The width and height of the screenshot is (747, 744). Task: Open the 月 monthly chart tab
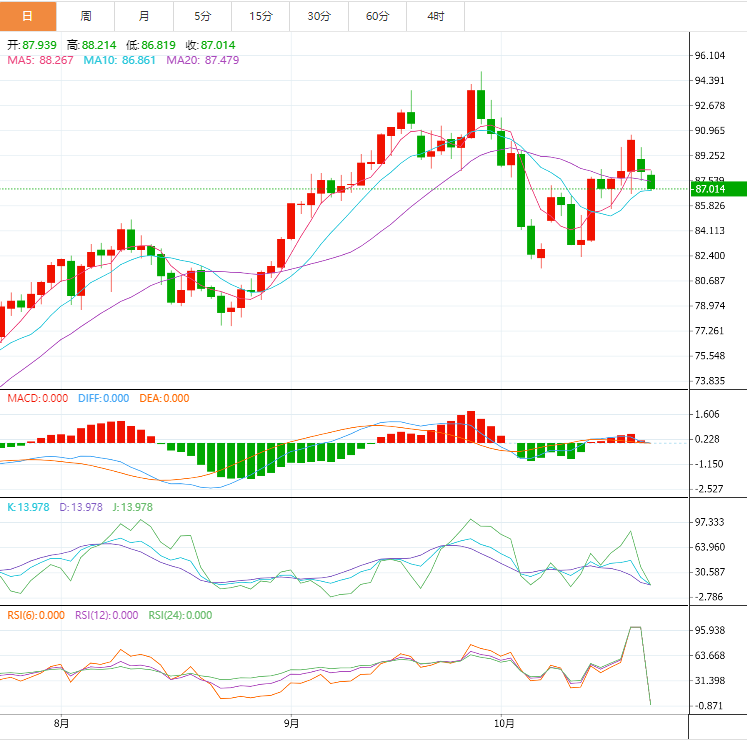[144, 16]
